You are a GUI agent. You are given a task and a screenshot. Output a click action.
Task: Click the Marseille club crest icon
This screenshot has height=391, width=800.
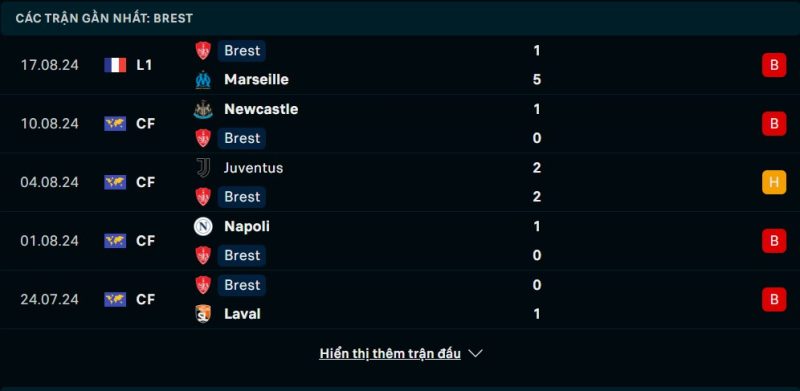[203, 80]
